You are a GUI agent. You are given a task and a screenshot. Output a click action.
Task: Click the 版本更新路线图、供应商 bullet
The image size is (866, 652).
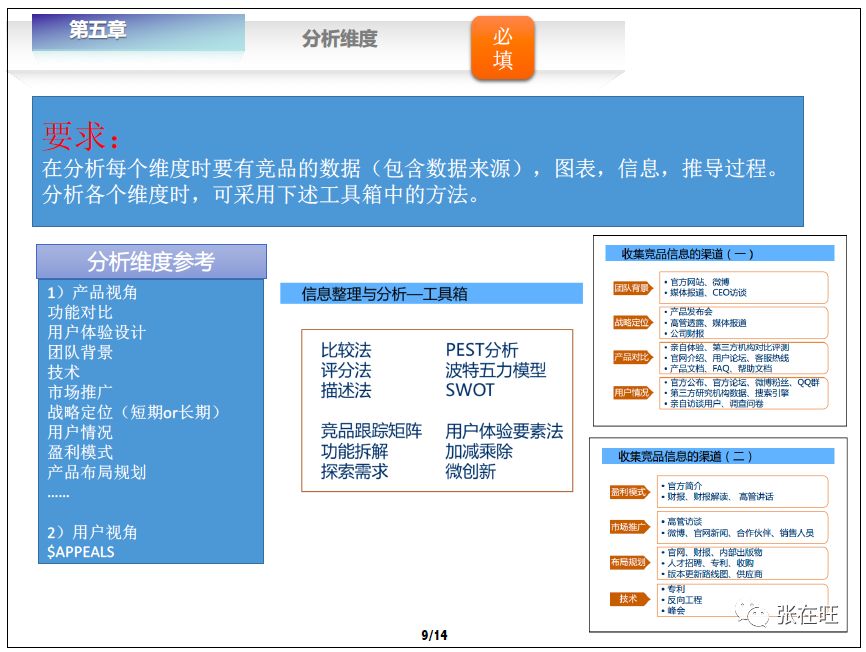pos(712,574)
